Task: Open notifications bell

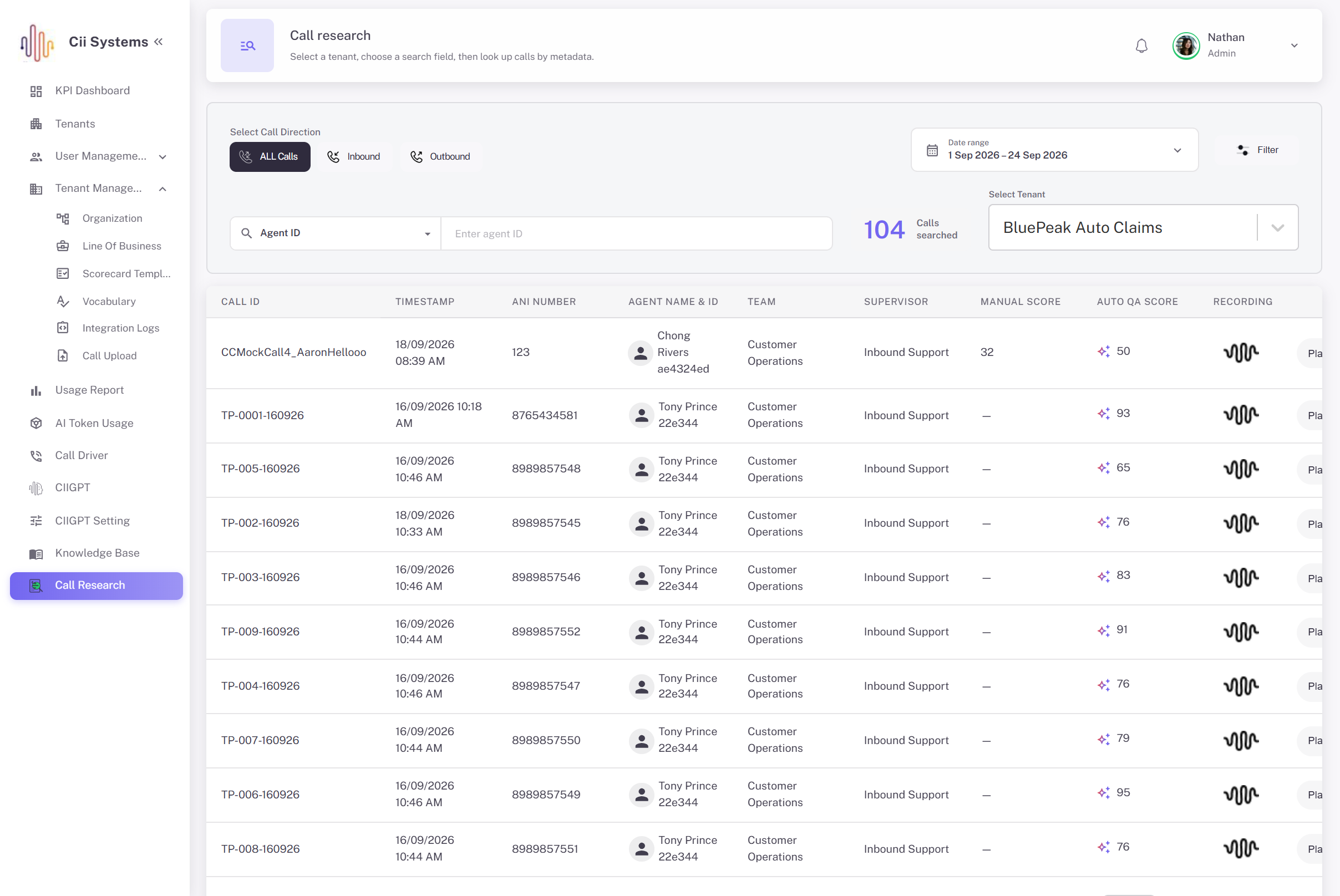Action: [1141, 45]
